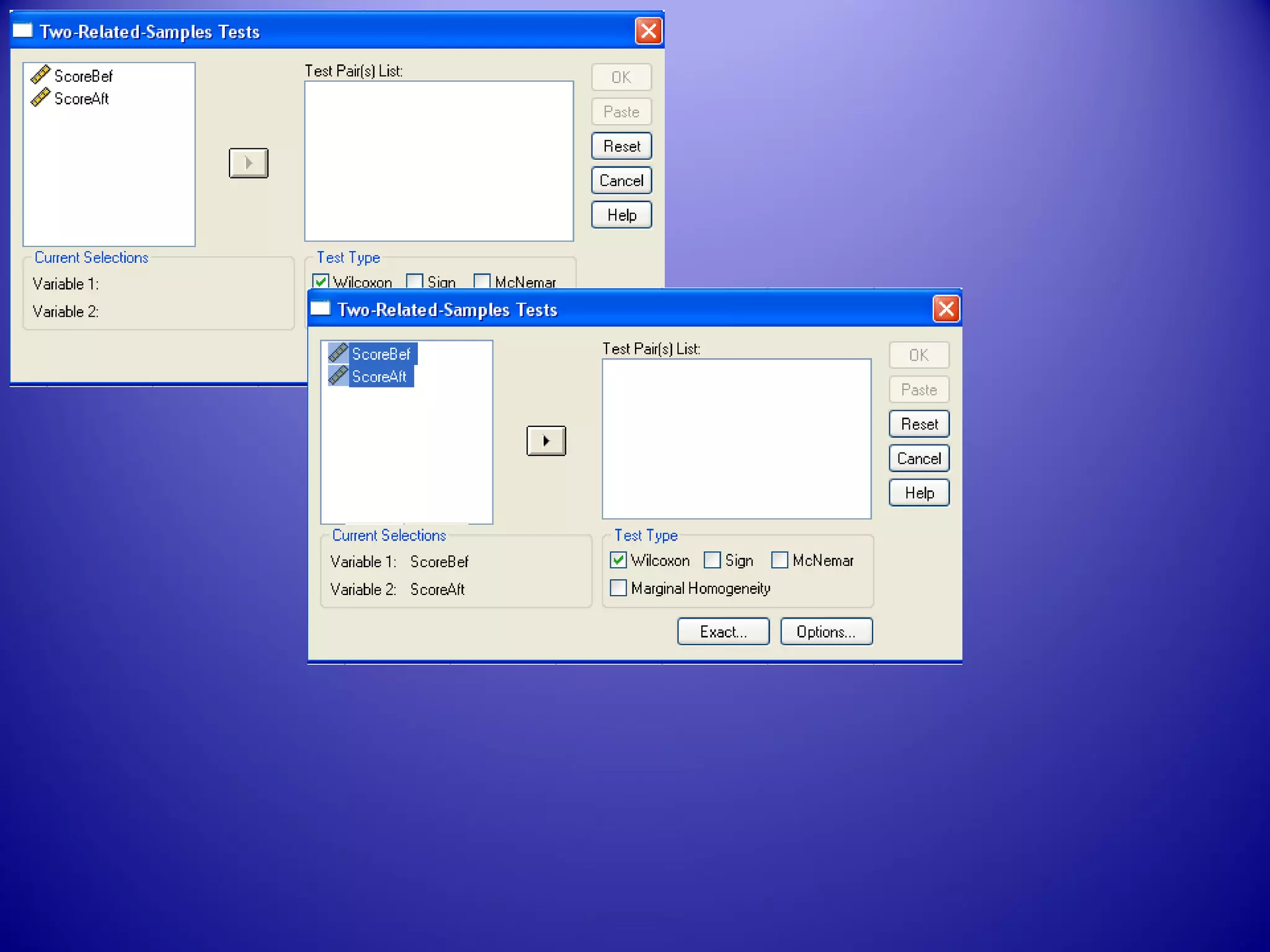Click highlighted ScoreBef ruler icon in front dialog

click(x=338, y=353)
